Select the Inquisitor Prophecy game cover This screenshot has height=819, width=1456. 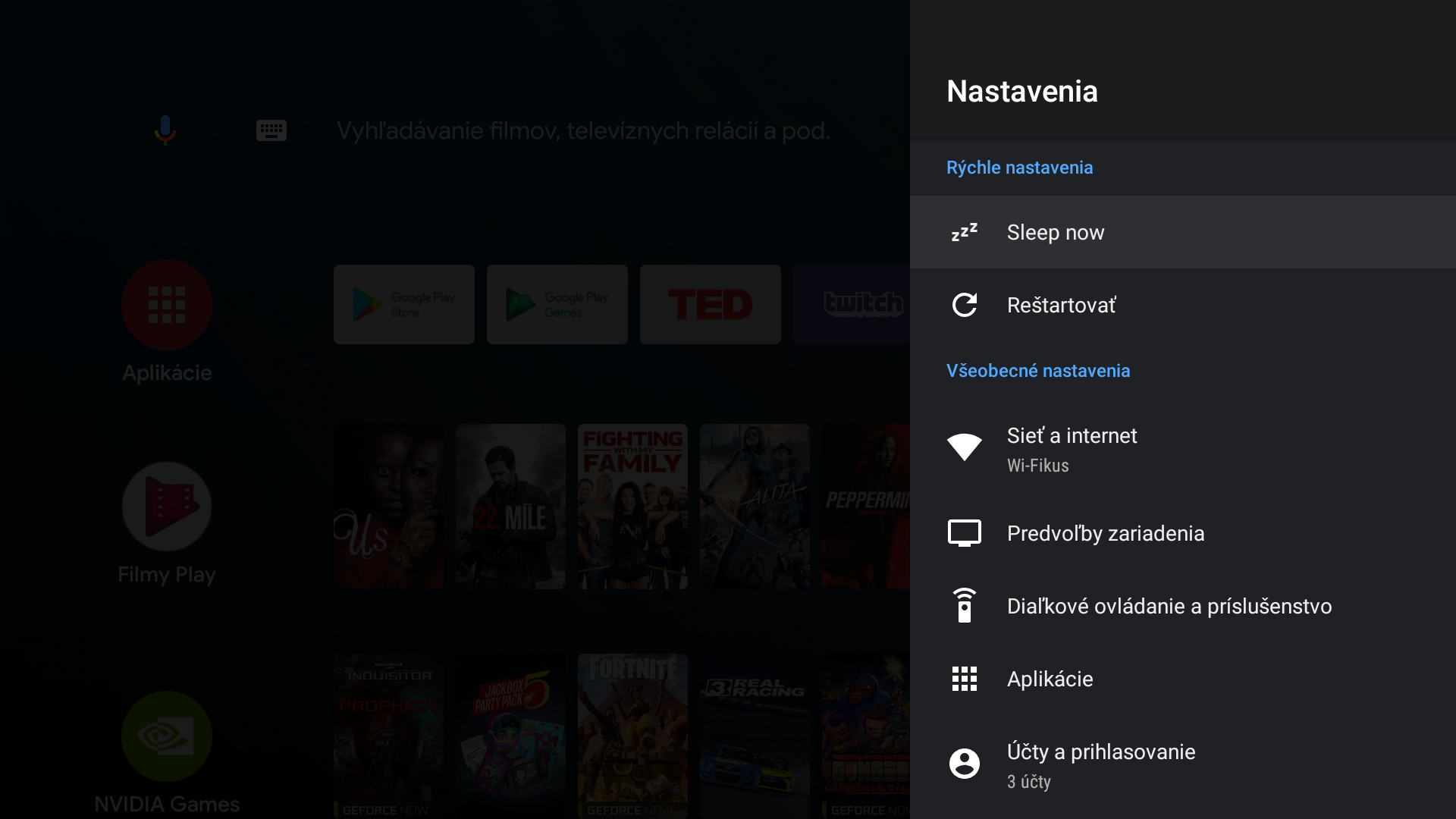(389, 736)
